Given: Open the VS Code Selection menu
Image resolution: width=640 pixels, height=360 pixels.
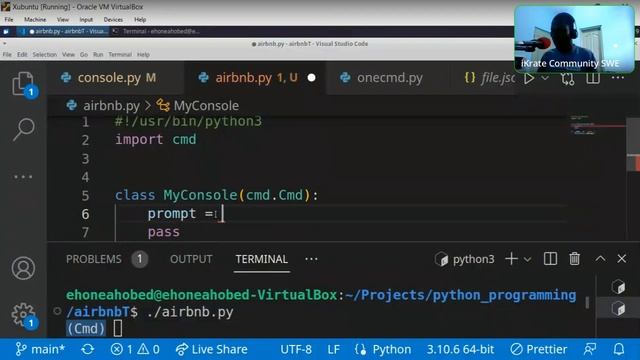Looking at the screenshot, I should [44, 54].
